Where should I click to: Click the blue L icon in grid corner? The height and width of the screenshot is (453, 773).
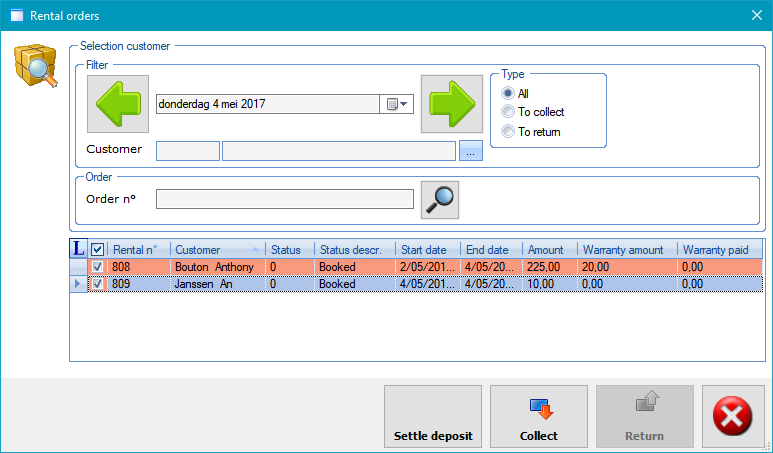79,249
